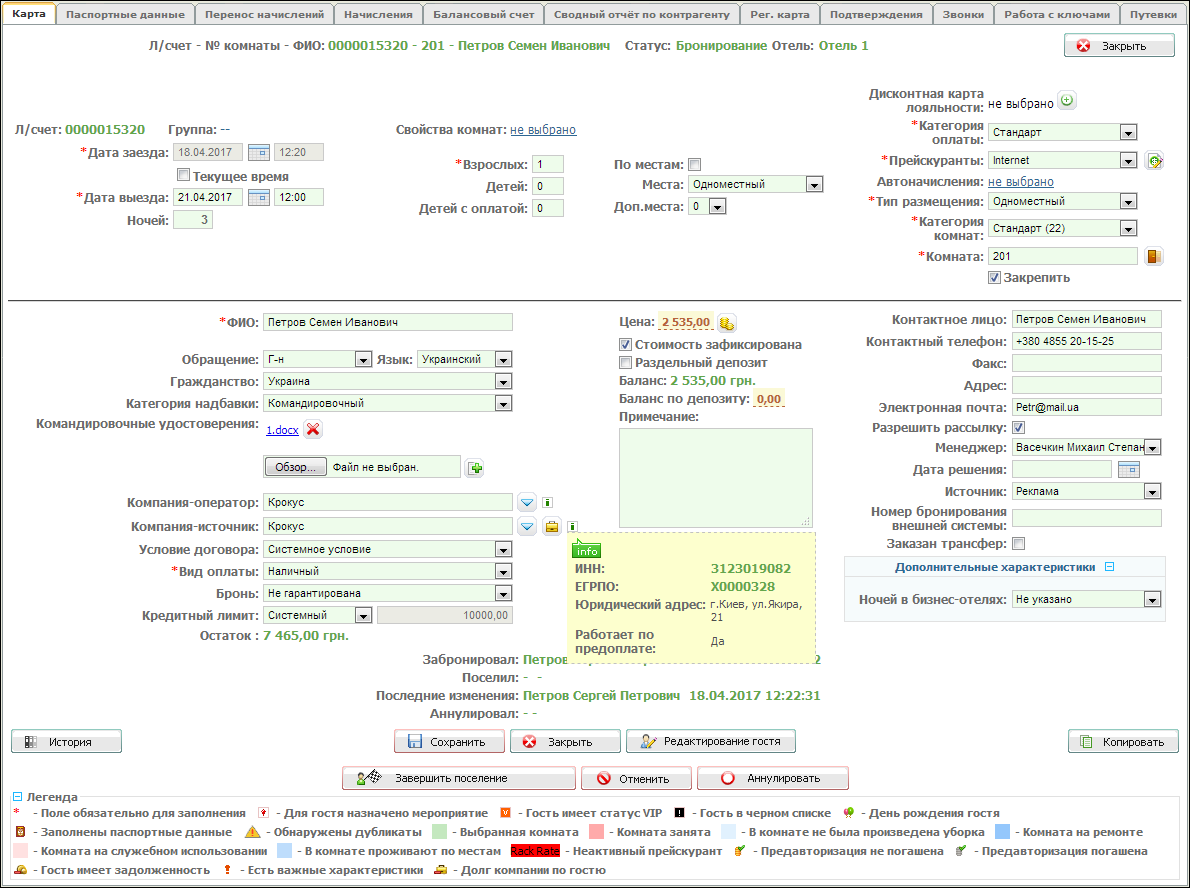Click the door icon next to Комната field
This screenshot has height=888, width=1190.
click(x=1153, y=257)
